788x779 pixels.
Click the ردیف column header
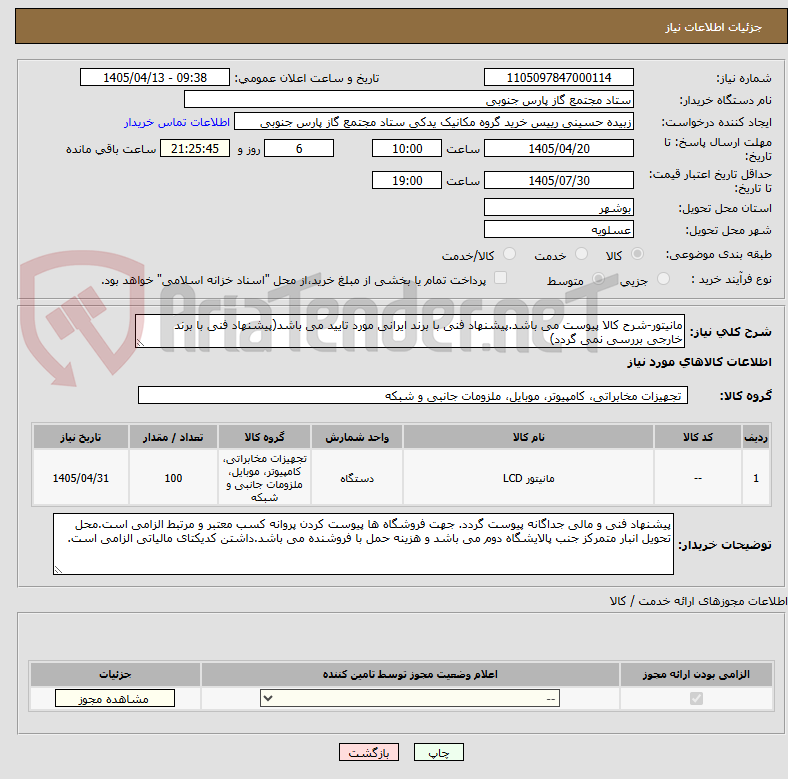(x=755, y=437)
